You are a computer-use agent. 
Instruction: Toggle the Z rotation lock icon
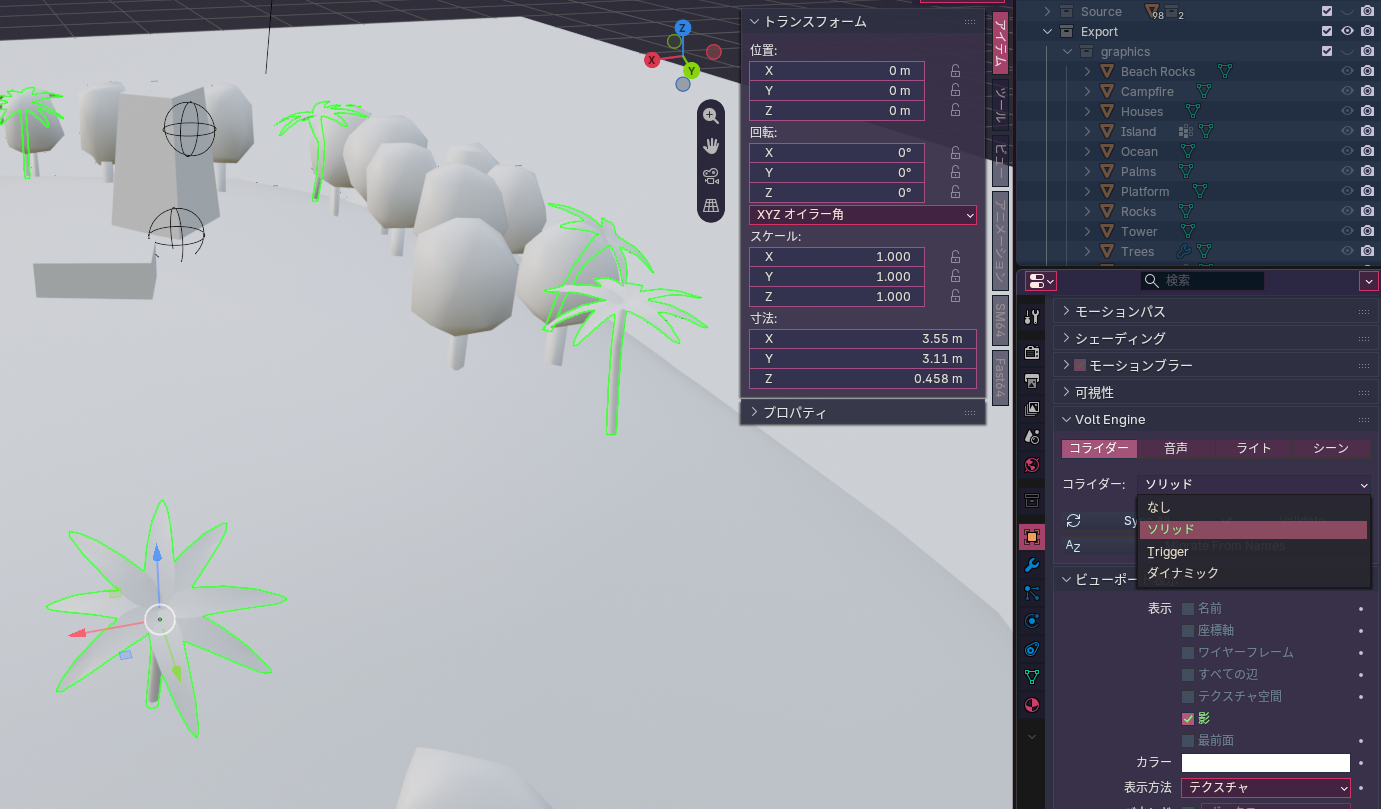click(x=955, y=193)
